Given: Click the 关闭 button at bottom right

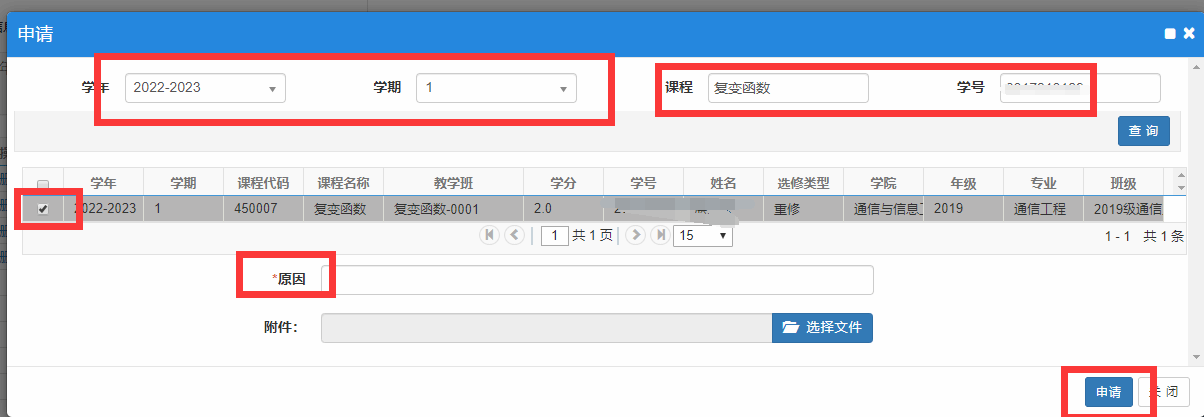Looking at the screenshot, I should click(1164, 391).
